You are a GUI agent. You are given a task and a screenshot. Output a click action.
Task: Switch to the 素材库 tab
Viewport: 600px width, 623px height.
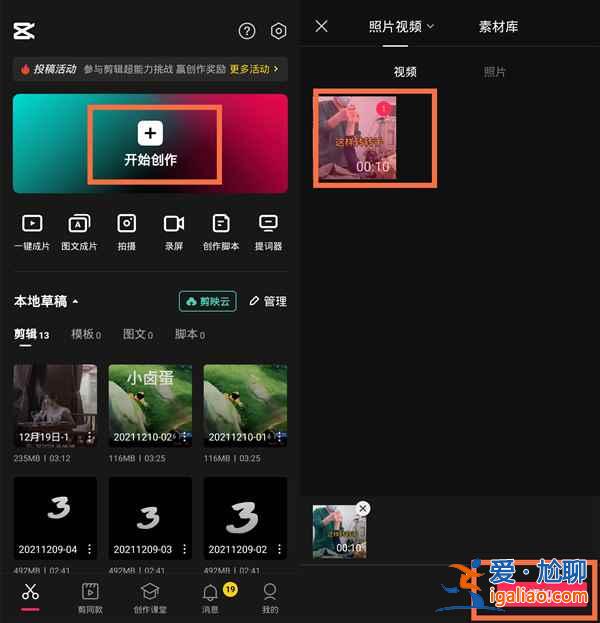(498, 27)
